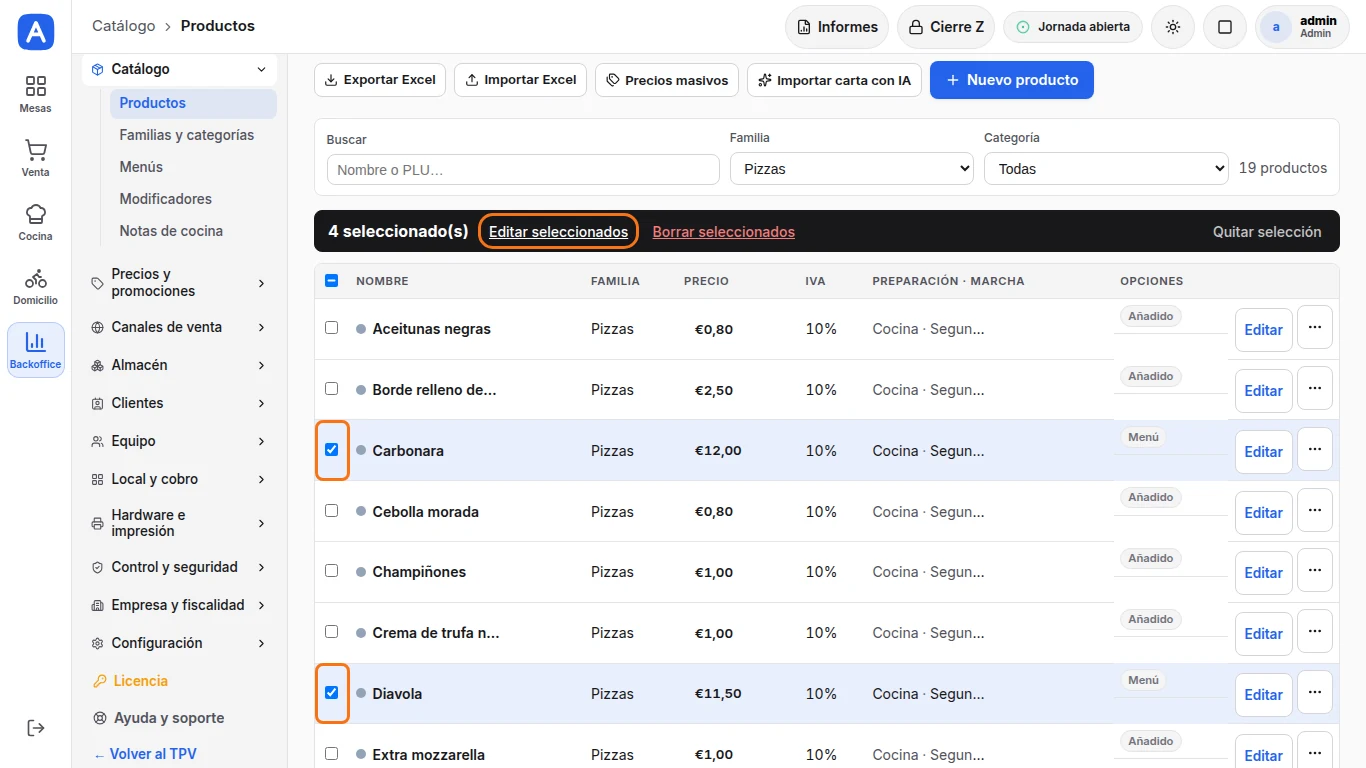Viewport: 1366px width, 768px height.
Task: Uncheck the Diavola checkbox
Action: pyautogui.click(x=332, y=692)
